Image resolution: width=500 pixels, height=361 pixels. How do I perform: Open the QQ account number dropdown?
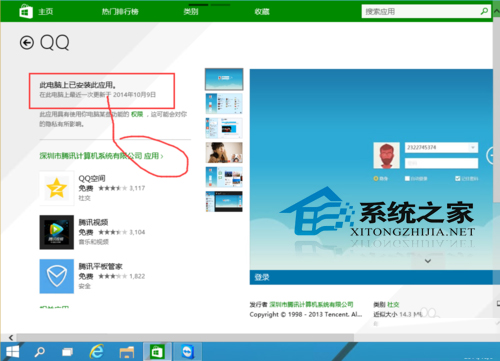pyautogui.click(x=473, y=147)
